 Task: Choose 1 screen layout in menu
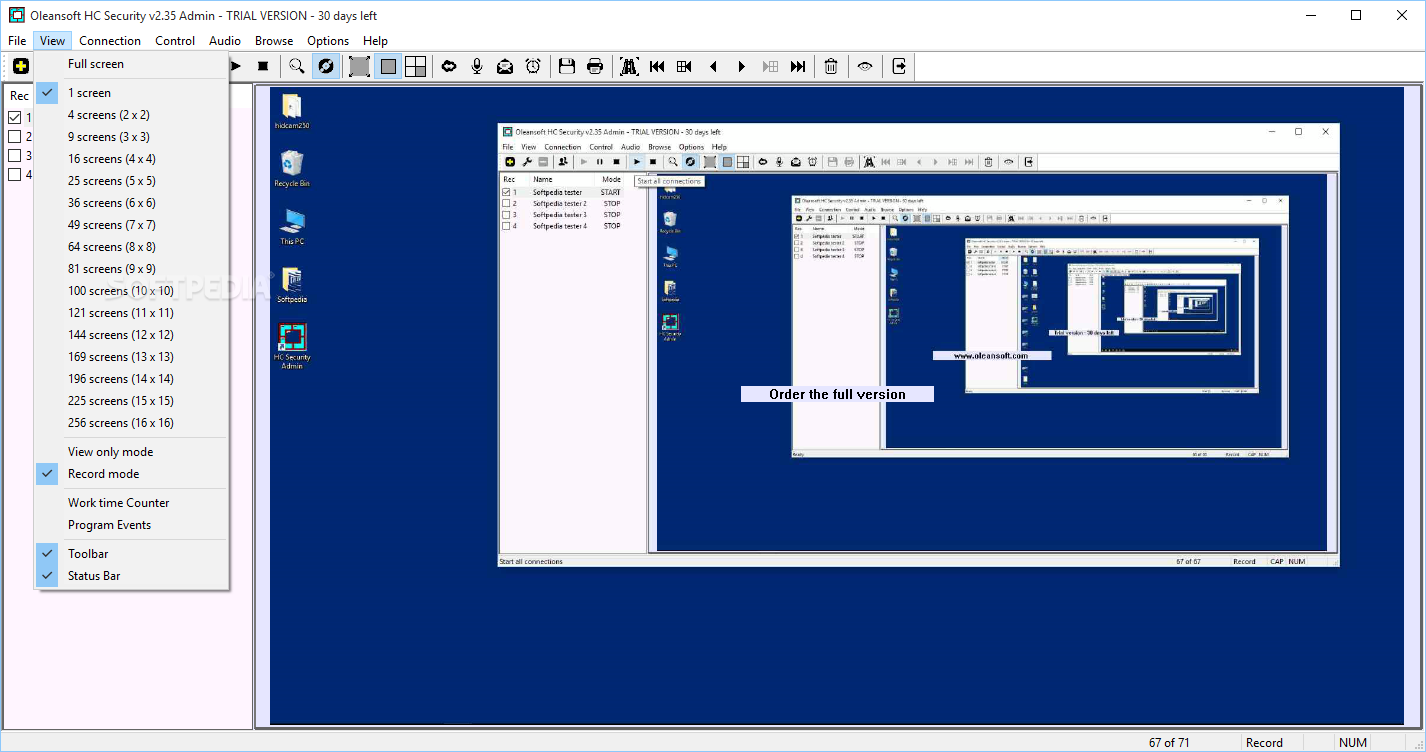[x=132, y=93]
